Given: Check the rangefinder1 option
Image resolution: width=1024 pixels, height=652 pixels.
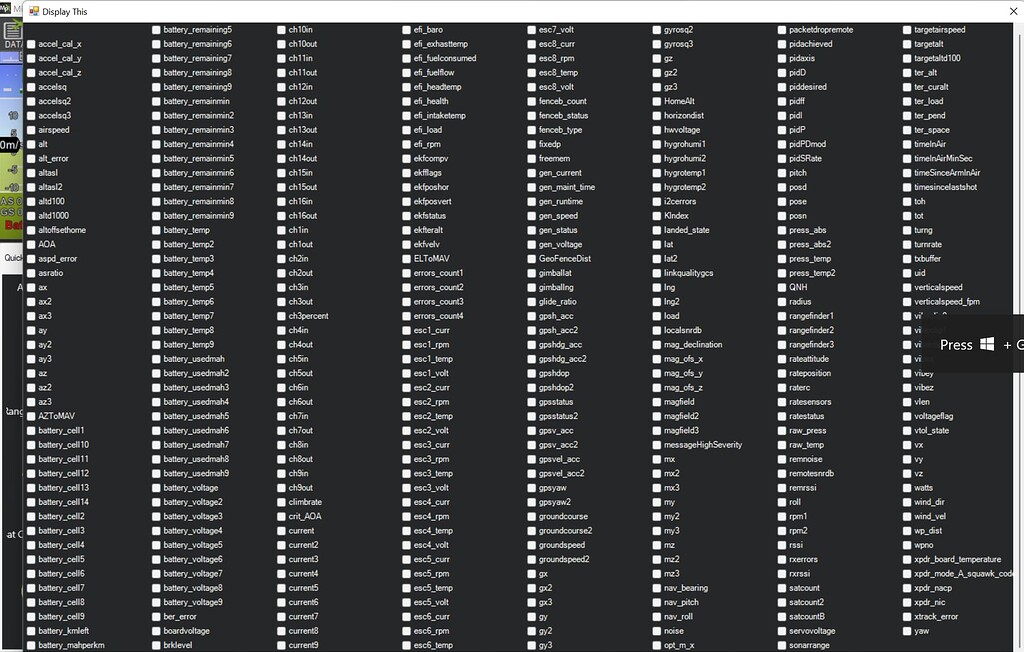Looking at the screenshot, I should (x=782, y=317).
